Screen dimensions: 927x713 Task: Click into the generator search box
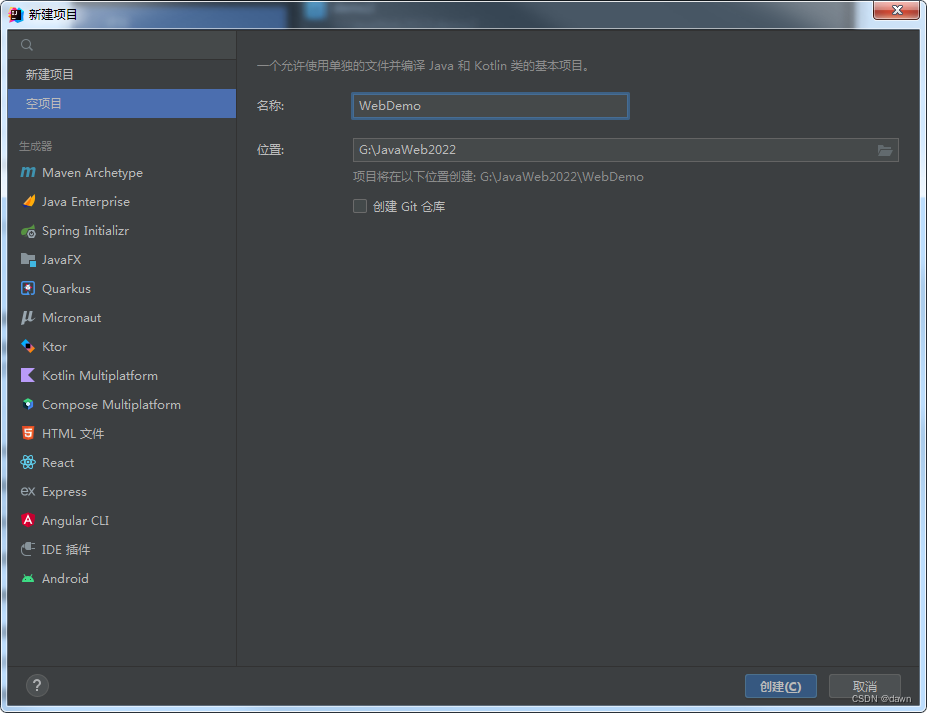point(122,45)
